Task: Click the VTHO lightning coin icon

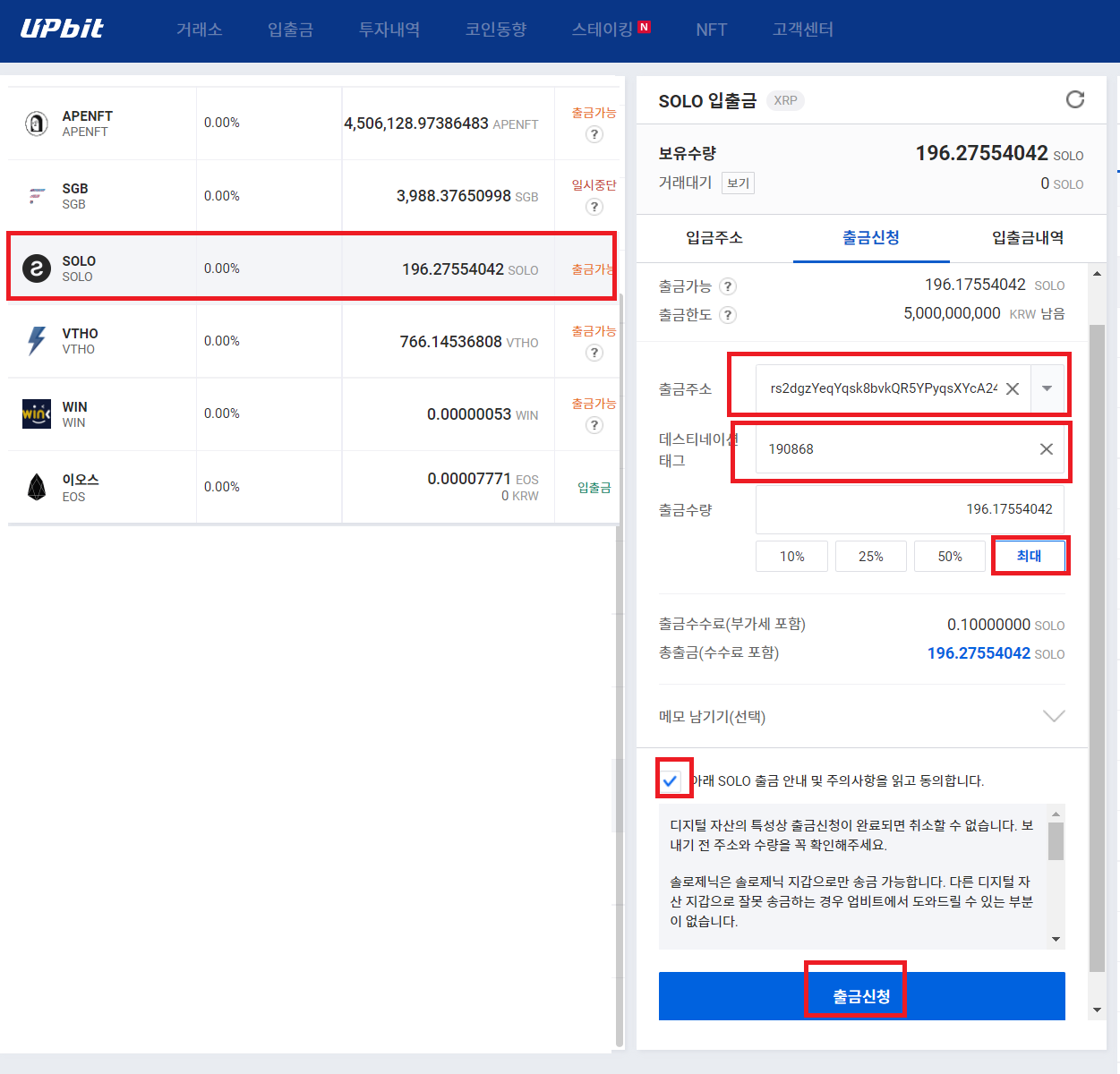Action: pyautogui.click(x=37, y=341)
